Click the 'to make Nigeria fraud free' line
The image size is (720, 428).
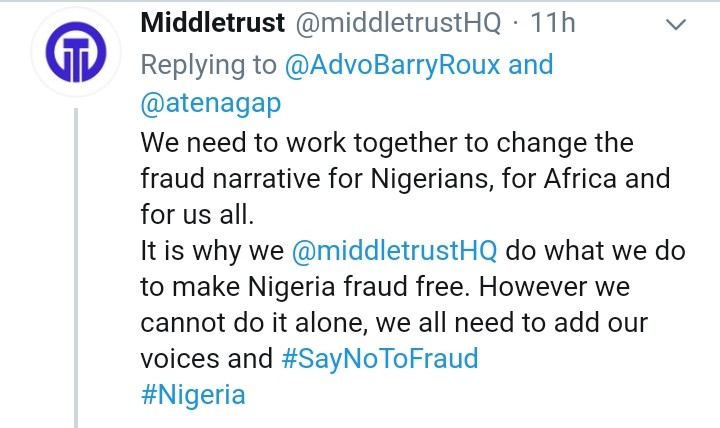pyautogui.click(x=385, y=287)
